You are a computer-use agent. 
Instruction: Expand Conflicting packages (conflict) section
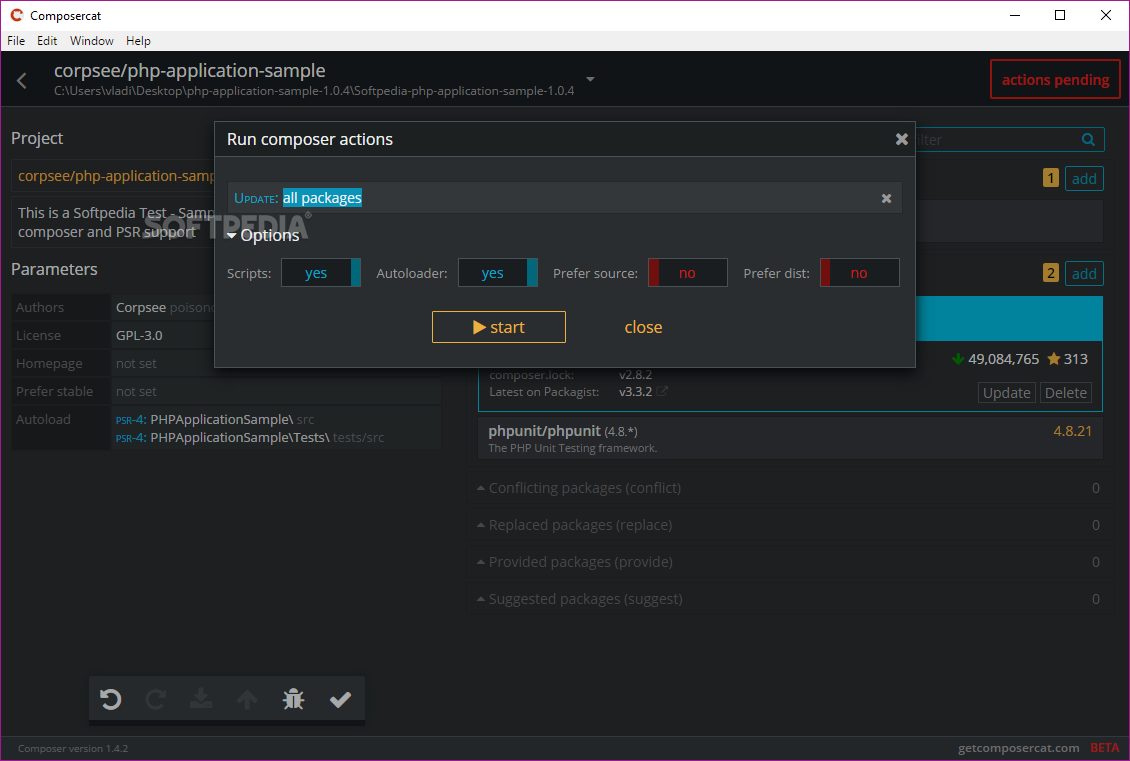(x=790, y=488)
